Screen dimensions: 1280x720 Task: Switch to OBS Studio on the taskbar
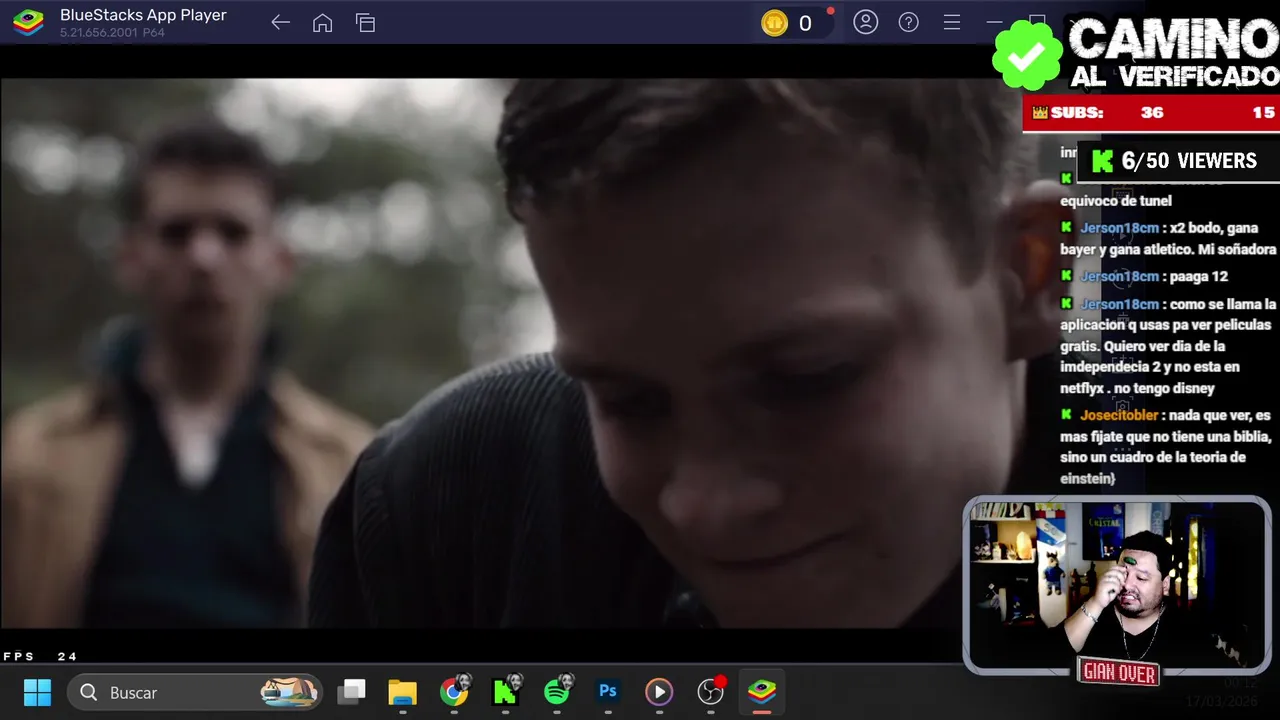coord(710,692)
